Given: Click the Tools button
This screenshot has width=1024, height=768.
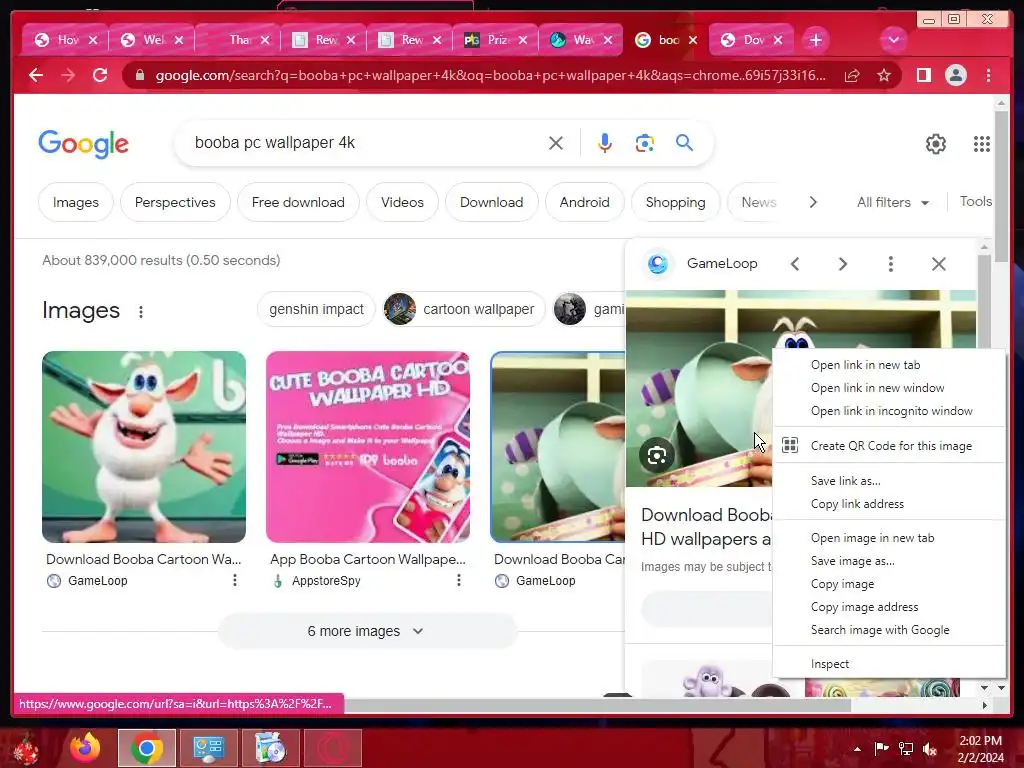Looking at the screenshot, I should [975, 202].
